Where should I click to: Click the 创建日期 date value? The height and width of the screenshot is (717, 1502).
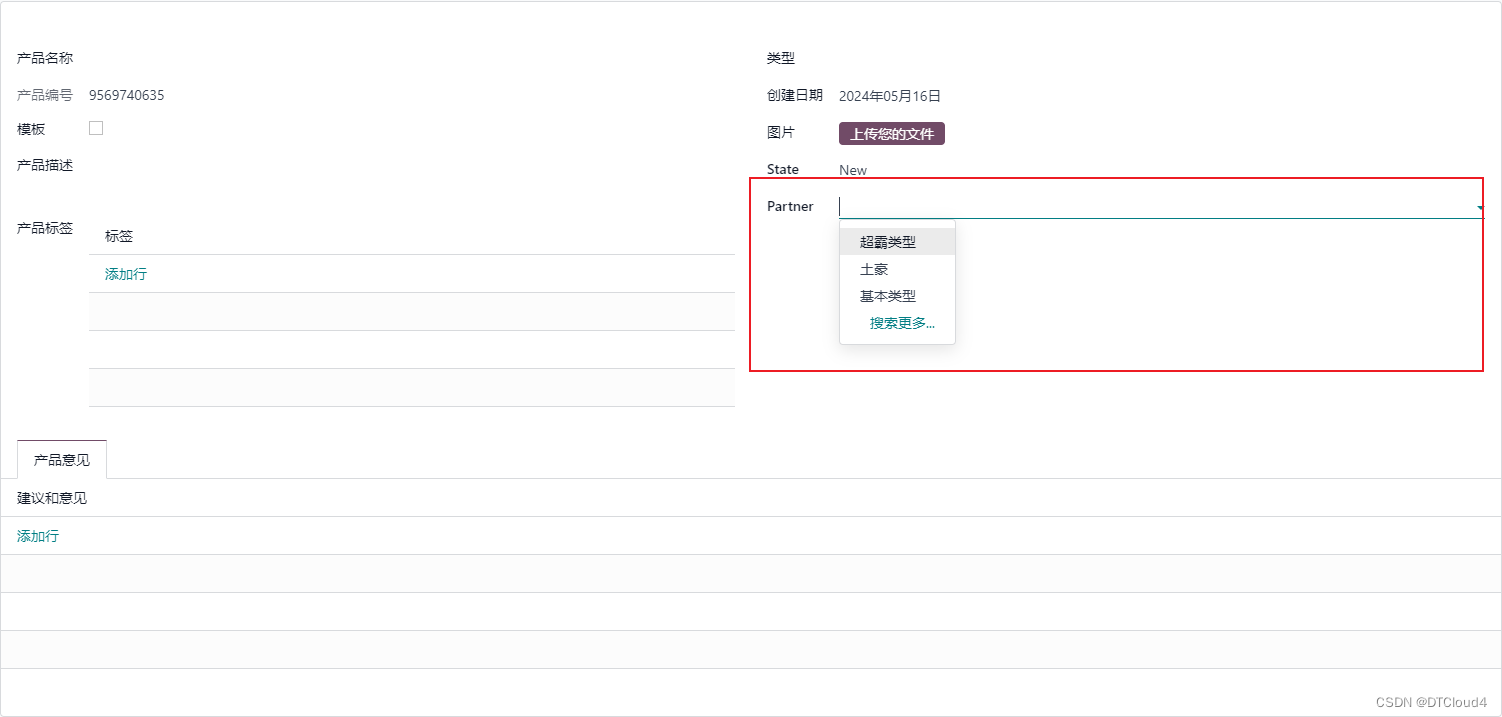click(x=888, y=95)
